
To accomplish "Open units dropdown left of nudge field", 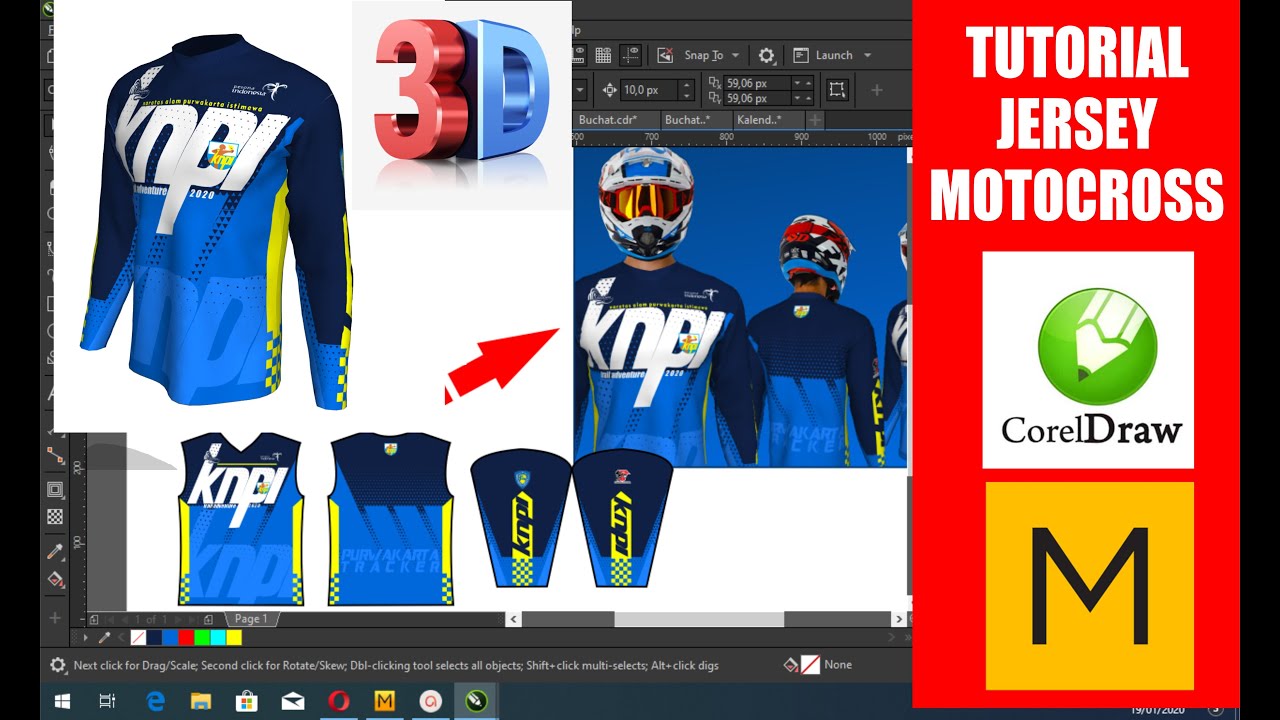I will 580,90.
